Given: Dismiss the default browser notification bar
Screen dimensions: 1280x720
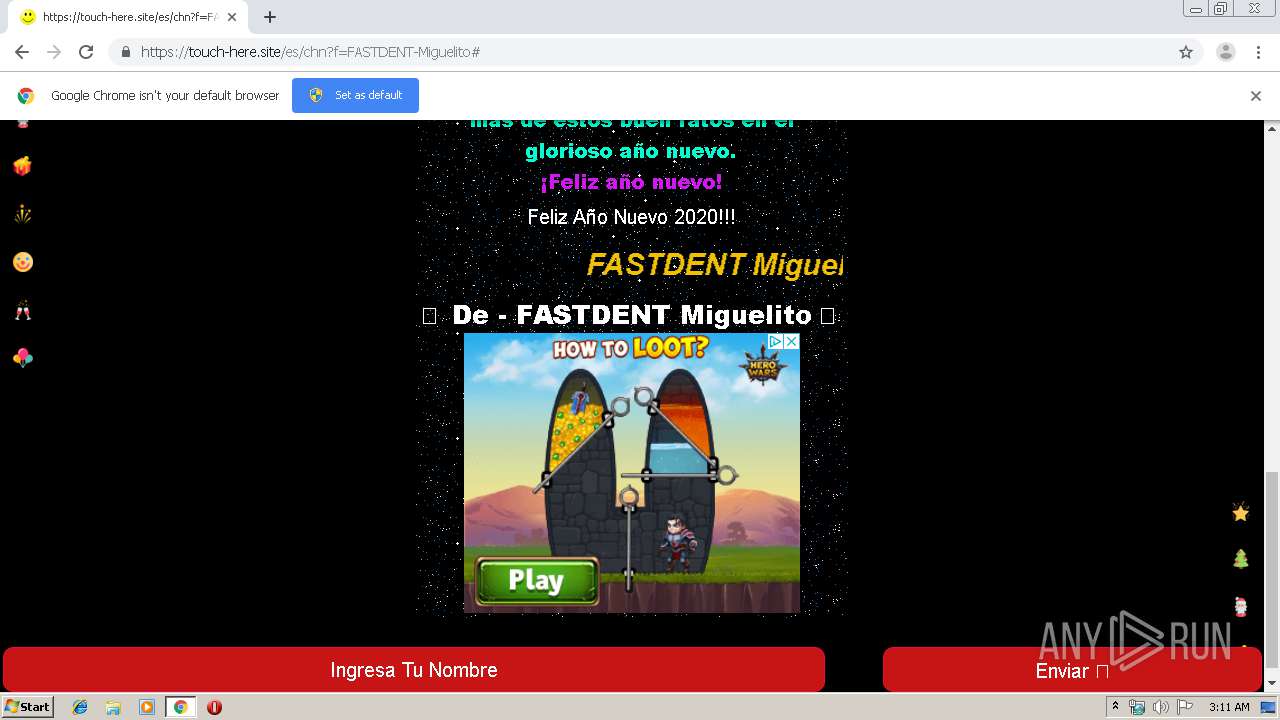Looking at the screenshot, I should (1255, 96).
